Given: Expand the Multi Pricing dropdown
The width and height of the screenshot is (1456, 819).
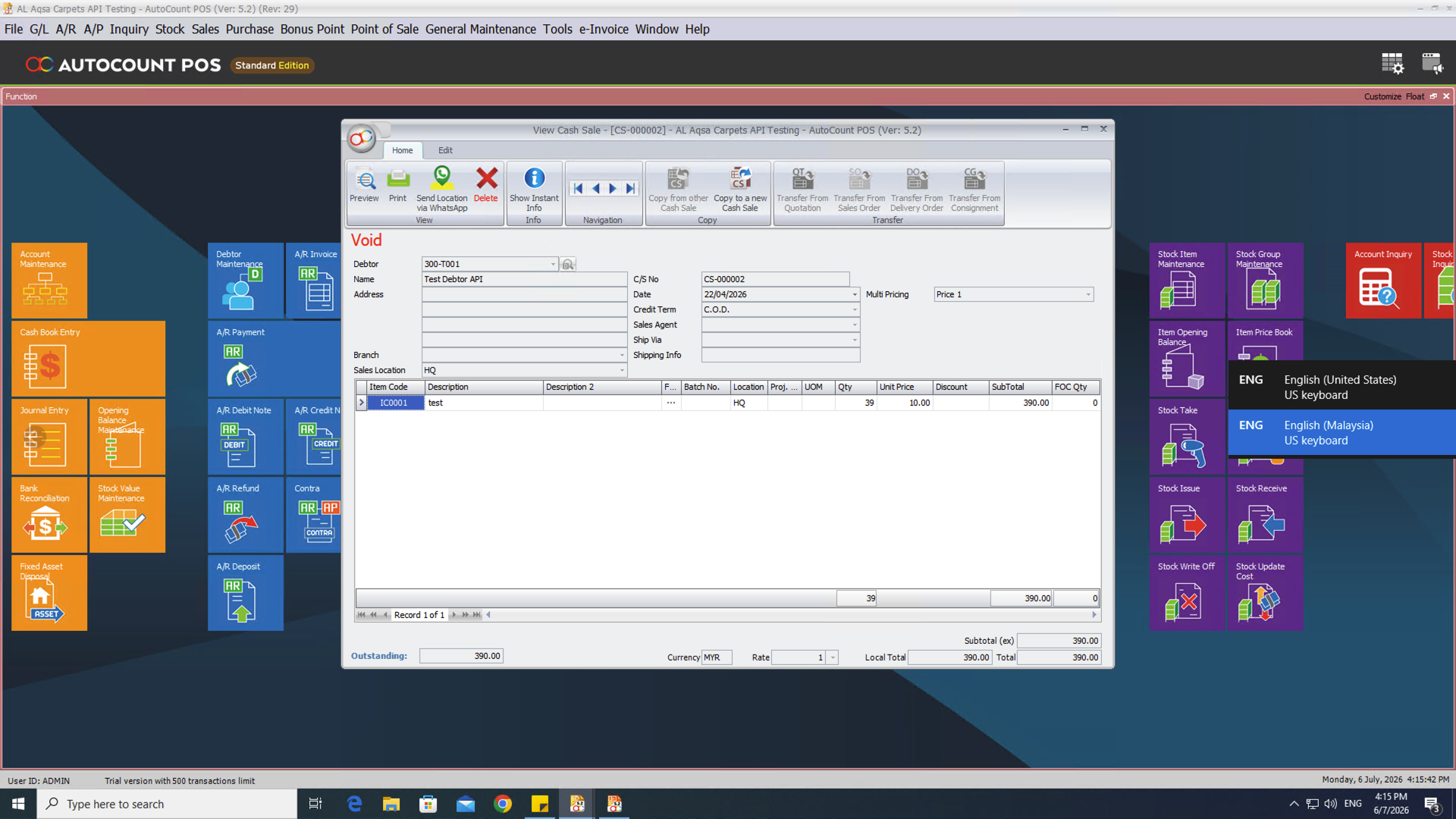Looking at the screenshot, I should point(1088,294).
